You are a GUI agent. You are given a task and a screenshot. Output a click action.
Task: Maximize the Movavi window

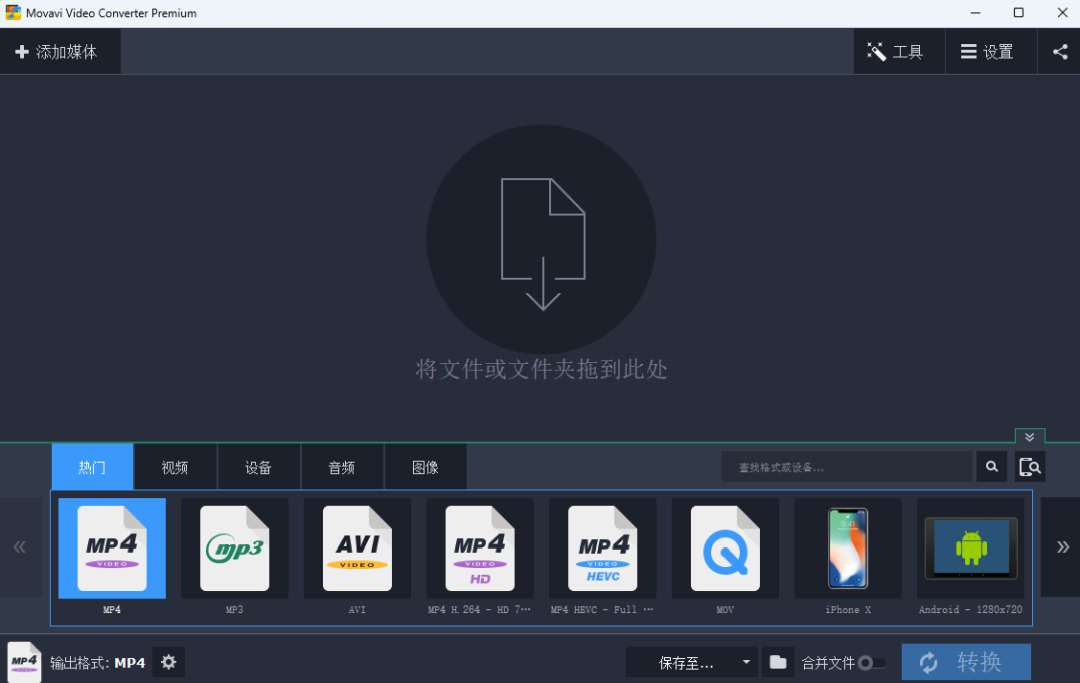point(1019,13)
